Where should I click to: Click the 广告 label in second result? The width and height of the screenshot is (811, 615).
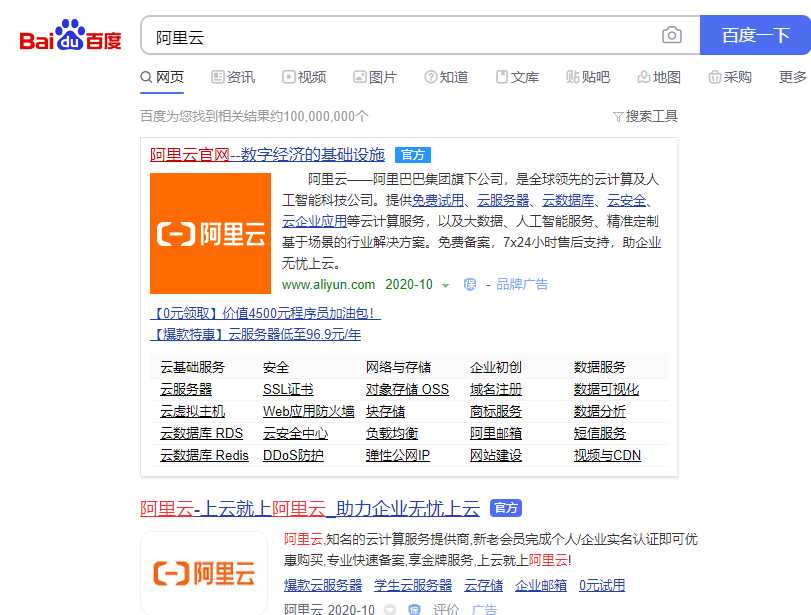pyautogui.click(x=484, y=609)
